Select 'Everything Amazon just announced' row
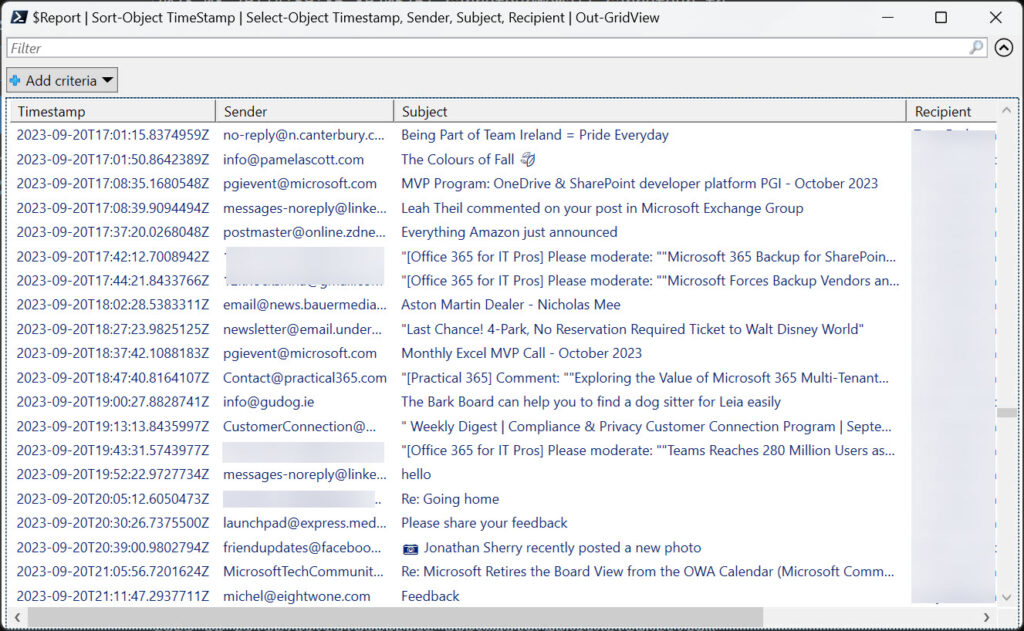1024x631 pixels. (x=503, y=233)
